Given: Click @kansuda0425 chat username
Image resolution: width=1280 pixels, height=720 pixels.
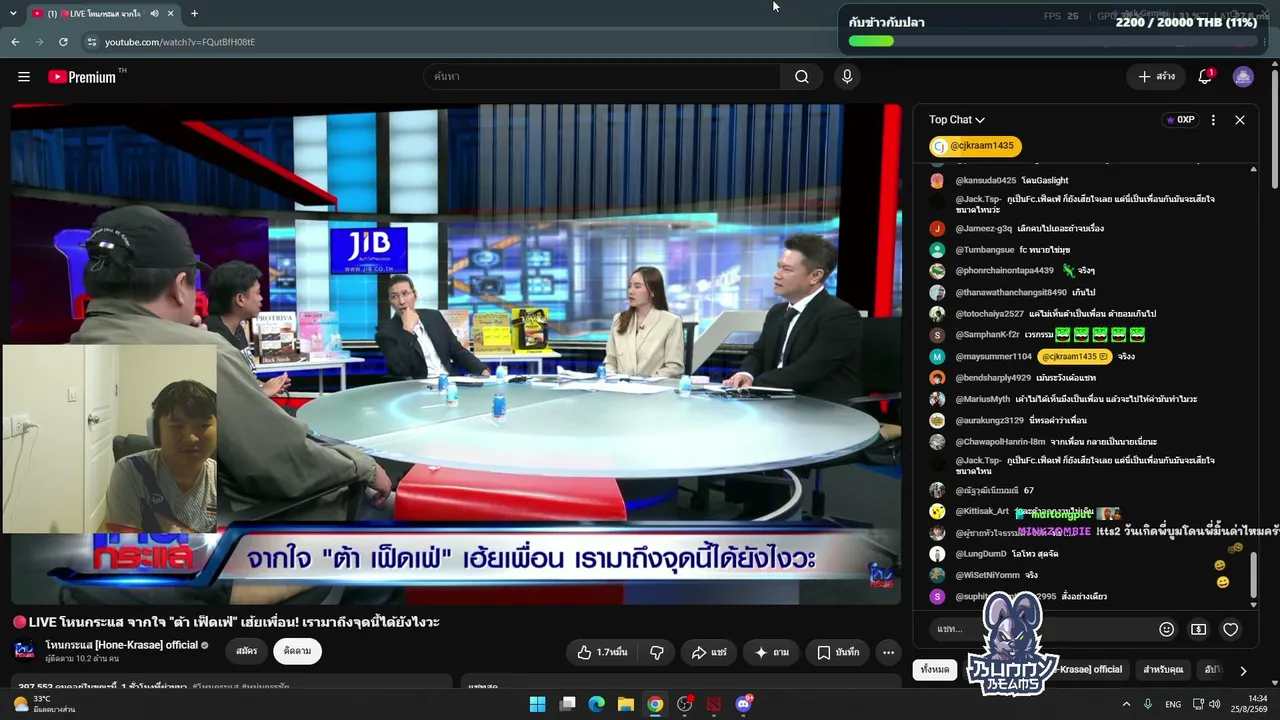Looking at the screenshot, I should (985, 181).
